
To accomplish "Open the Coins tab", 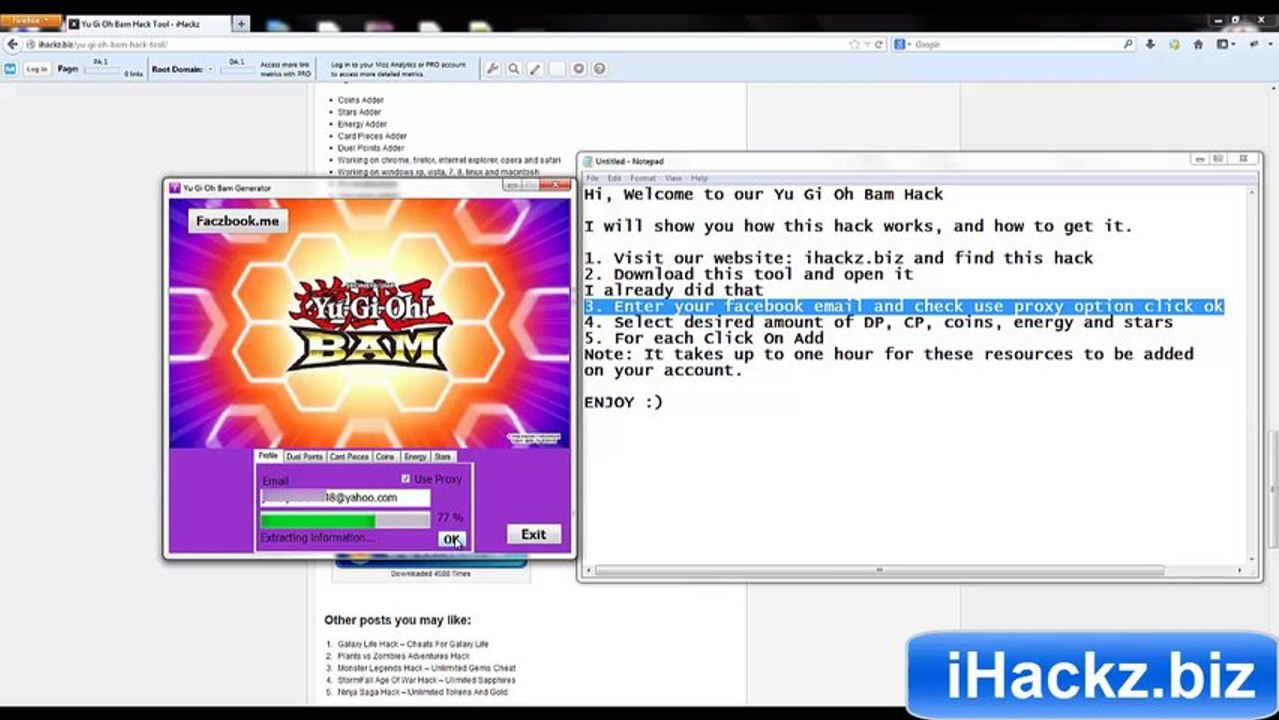I will (x=385, y=456).
